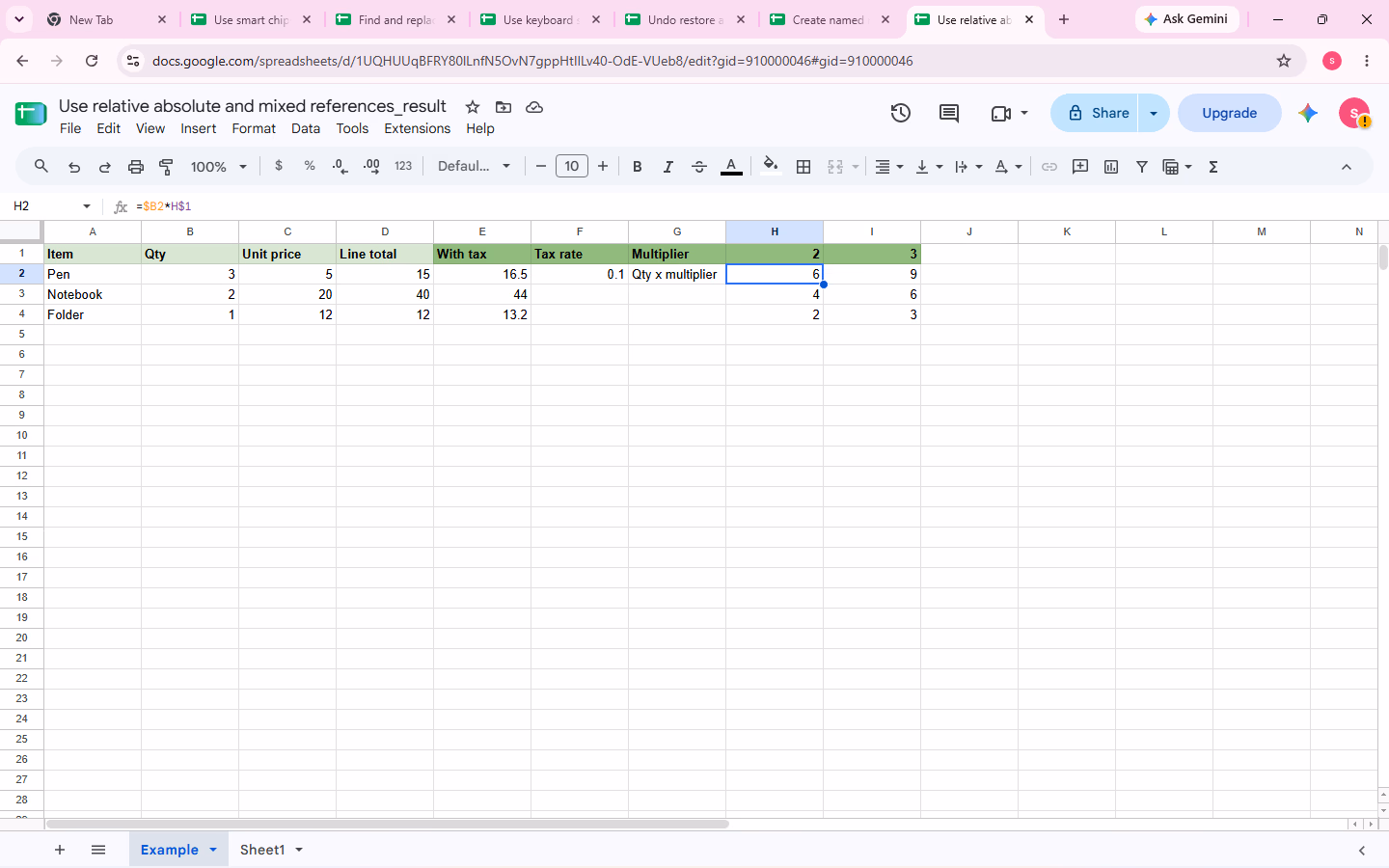This screenshot has height=868, width=1389.
Task: Open the File menu
Action: pos(70,128)
